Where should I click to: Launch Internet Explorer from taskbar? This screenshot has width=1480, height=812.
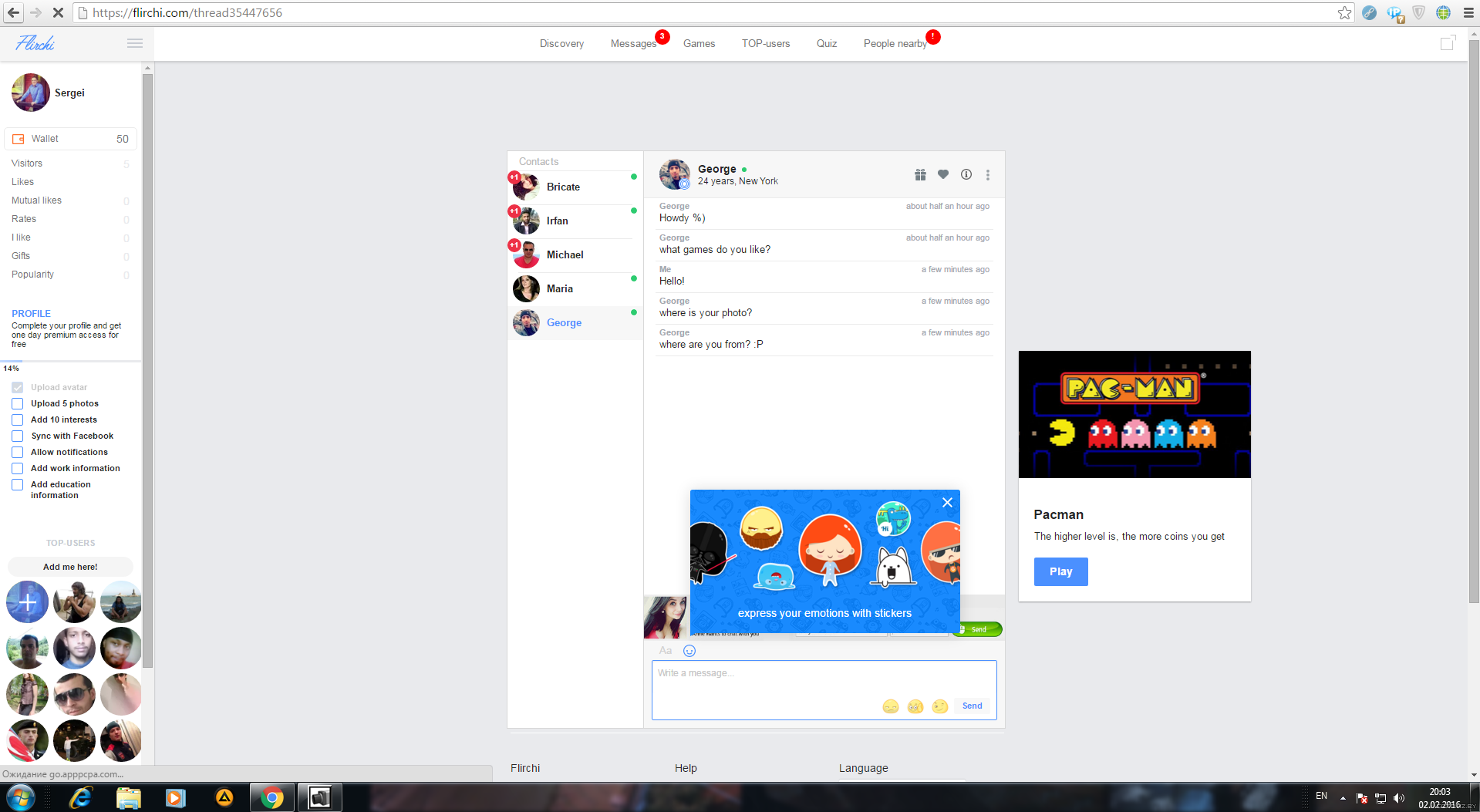tap(80, 797)
